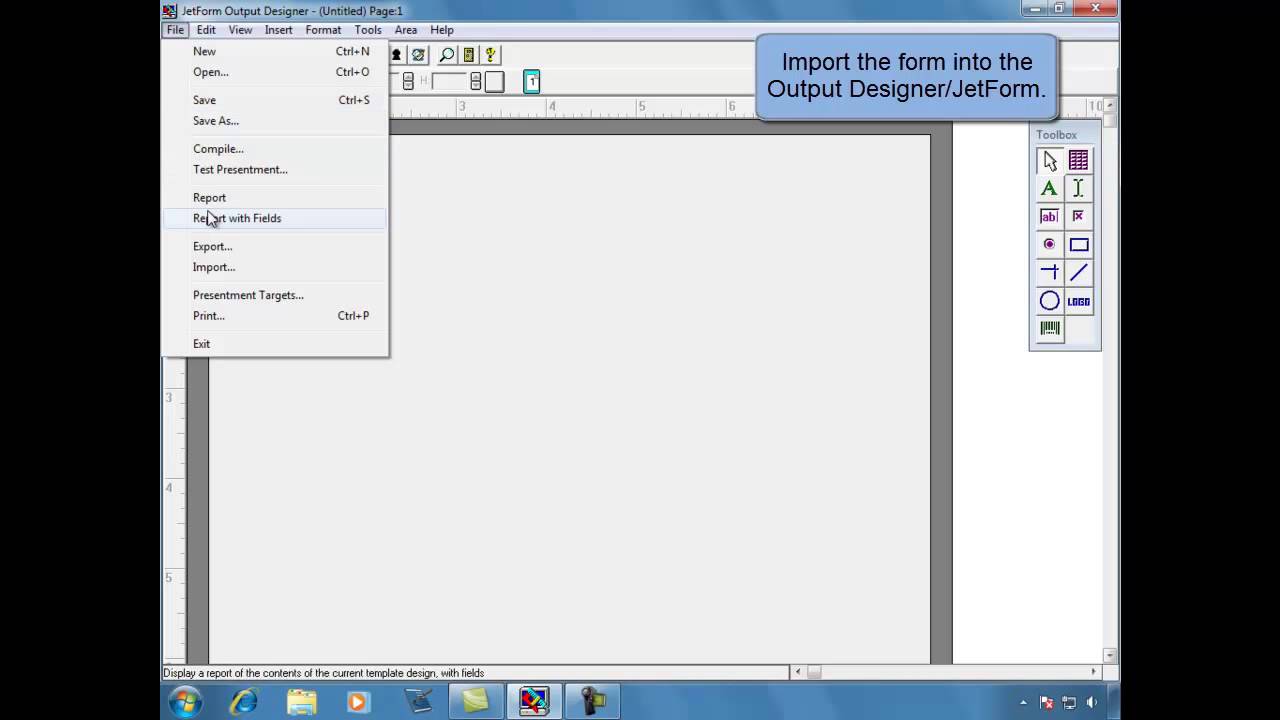Screen dimensions: 1280x720
Task: Click the black keyhole toolbar icon
Action: click(x=397, y=55)
